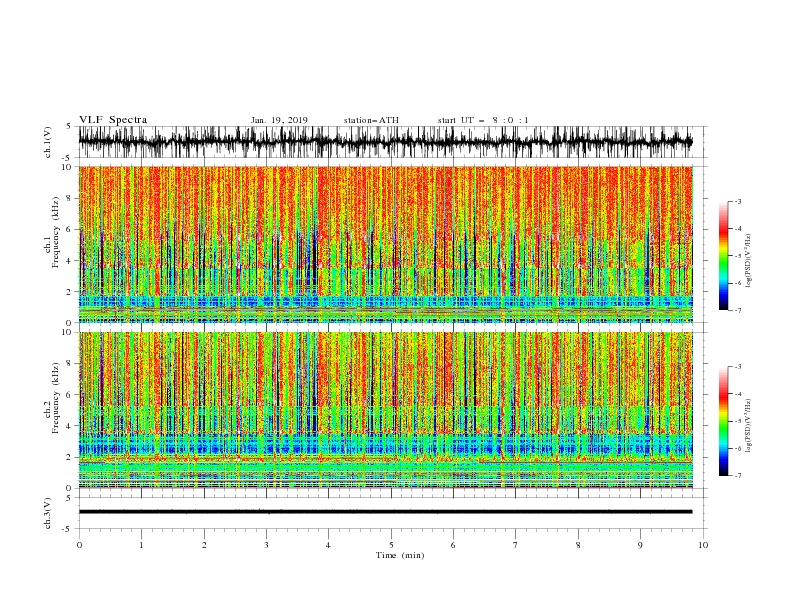Click the ch.2 spectrogram plot
The height and width of the screenshot is (612, 792).
coord(386,410)
